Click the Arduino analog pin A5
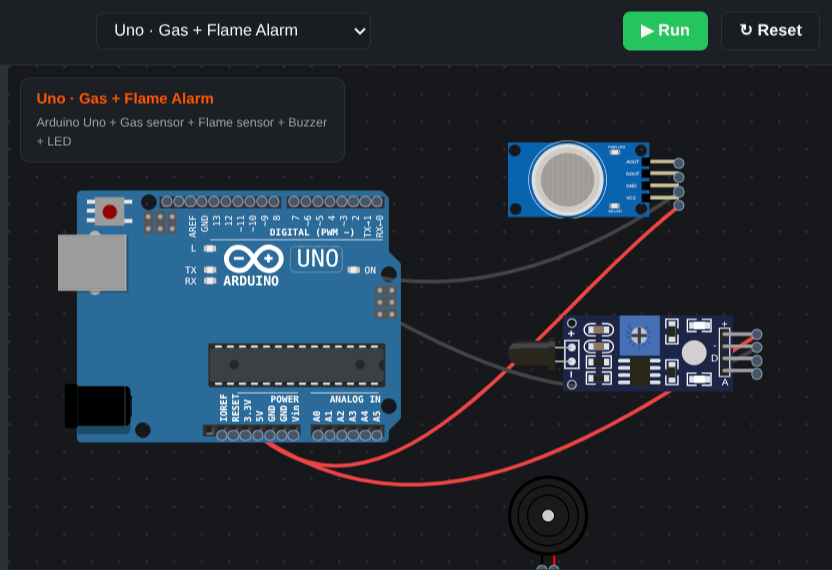The width and height of the screenshot is (832, 570). coord(377,435)
